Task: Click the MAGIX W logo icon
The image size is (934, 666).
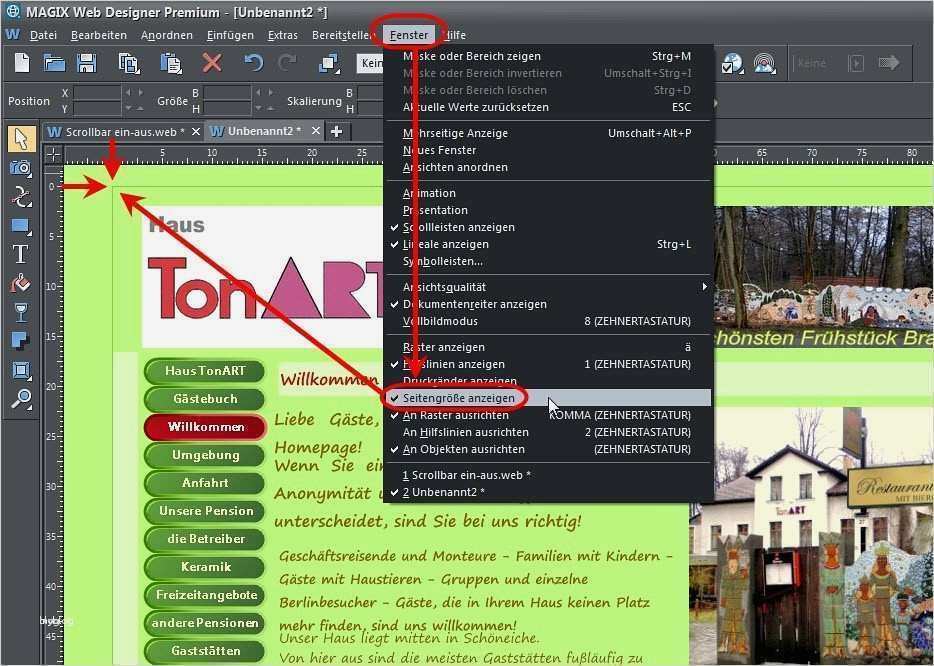Action: (x=12, y=35)
